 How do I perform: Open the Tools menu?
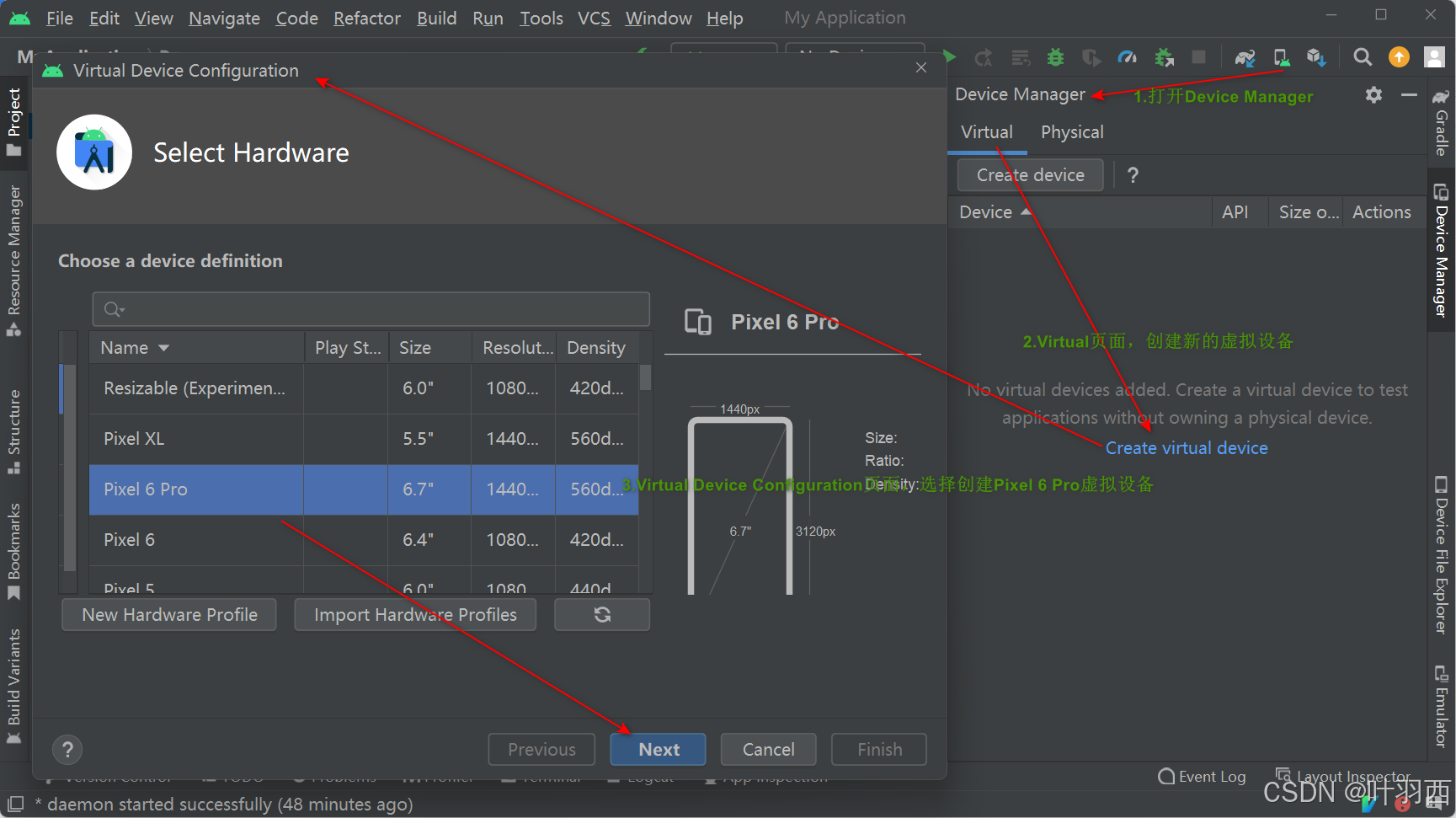pyautogui.click(x=541, y=18)
